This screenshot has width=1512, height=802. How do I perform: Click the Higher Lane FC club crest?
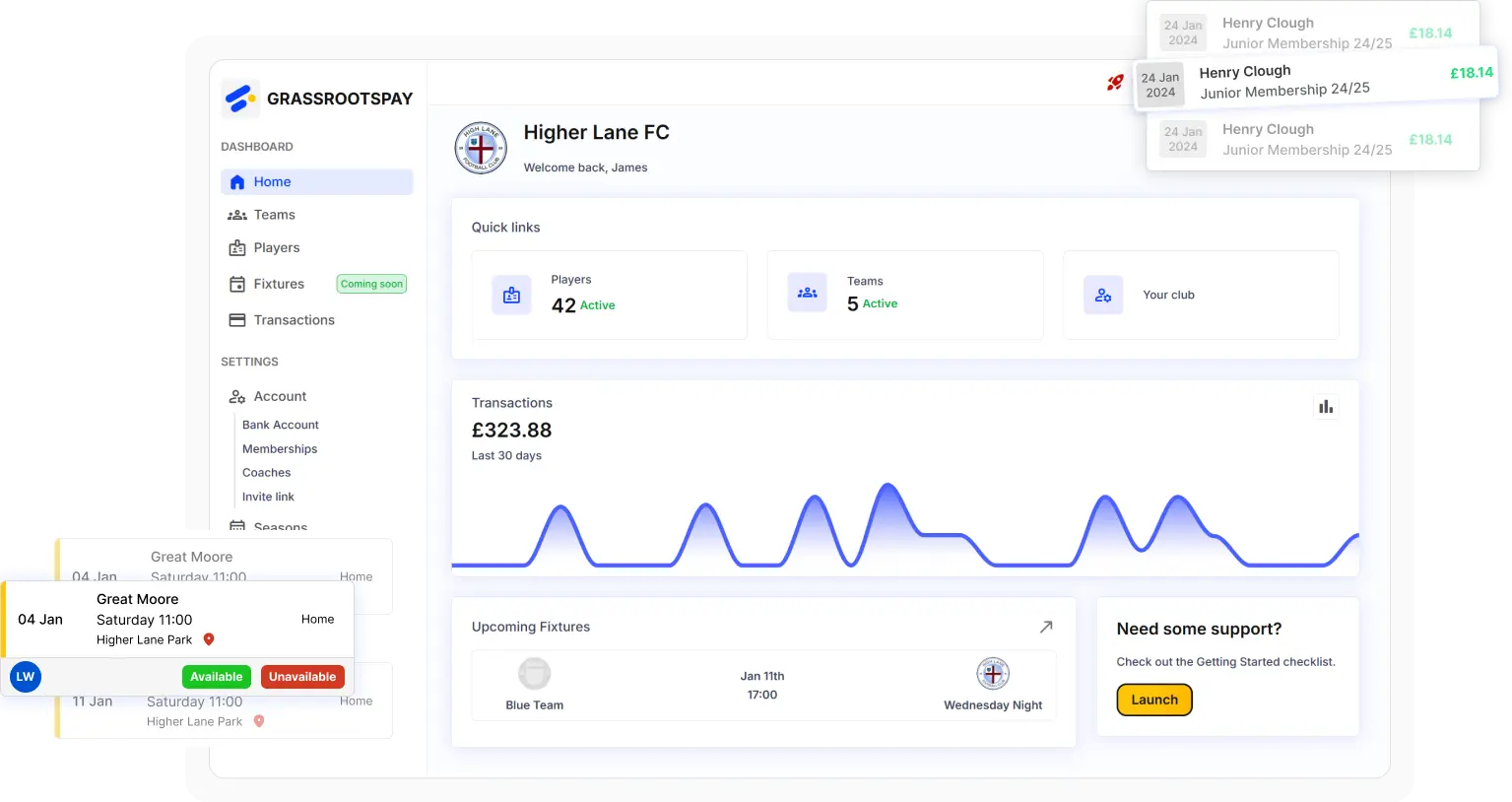(480, 147)
